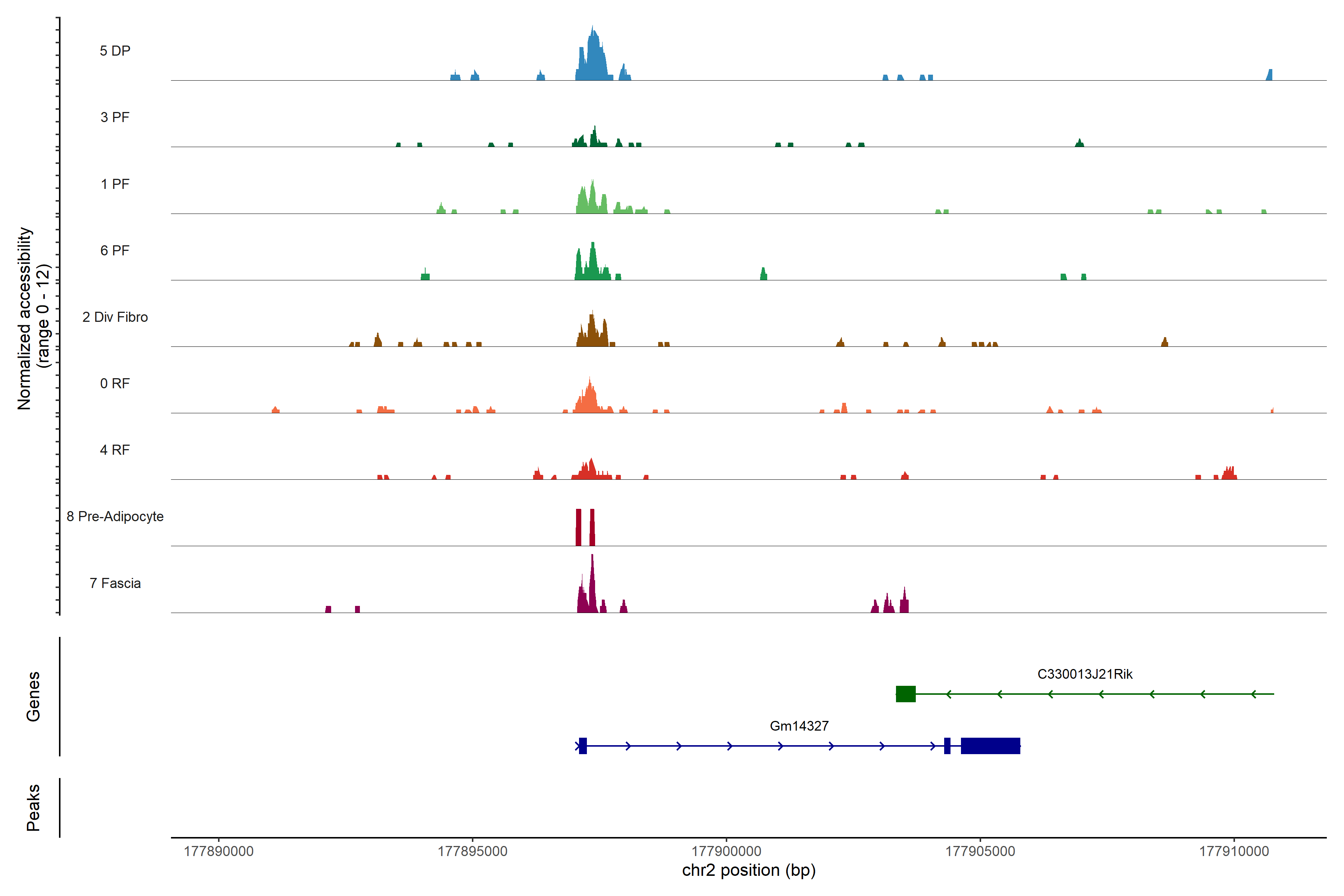The image size is (1344, 896).
Task: Select the 2 Div Fibro label
Action: pos(115,317)
